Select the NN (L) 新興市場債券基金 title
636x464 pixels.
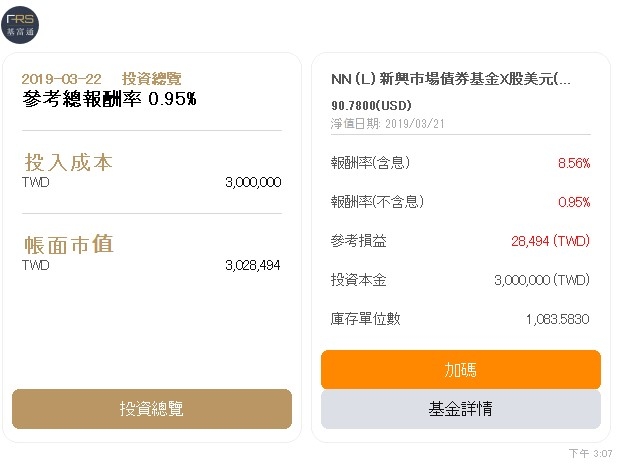pyautogui.click(x=451, y=79)
